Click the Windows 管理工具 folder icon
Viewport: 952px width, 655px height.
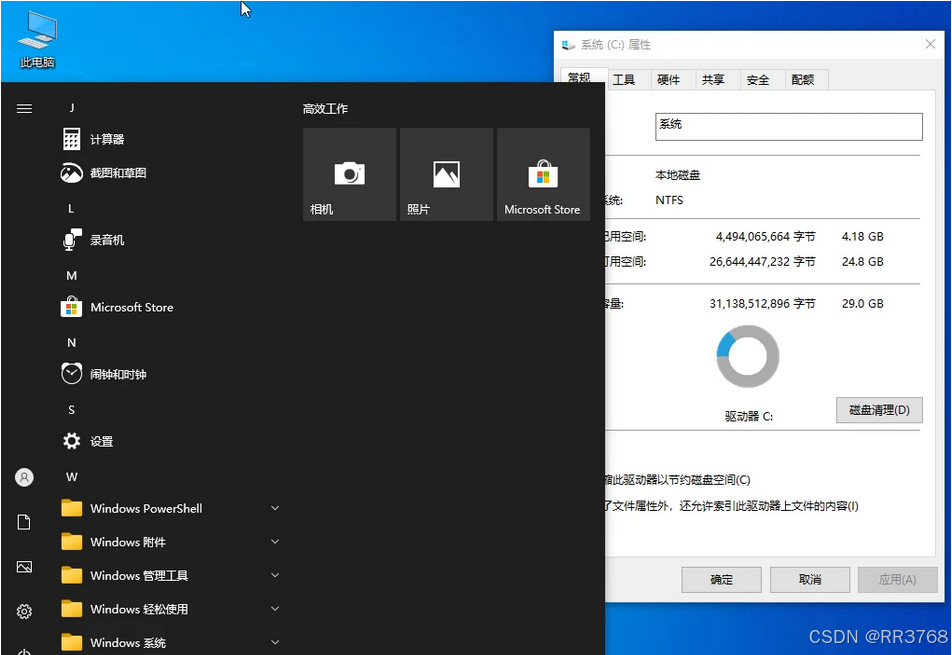[72, 575]
